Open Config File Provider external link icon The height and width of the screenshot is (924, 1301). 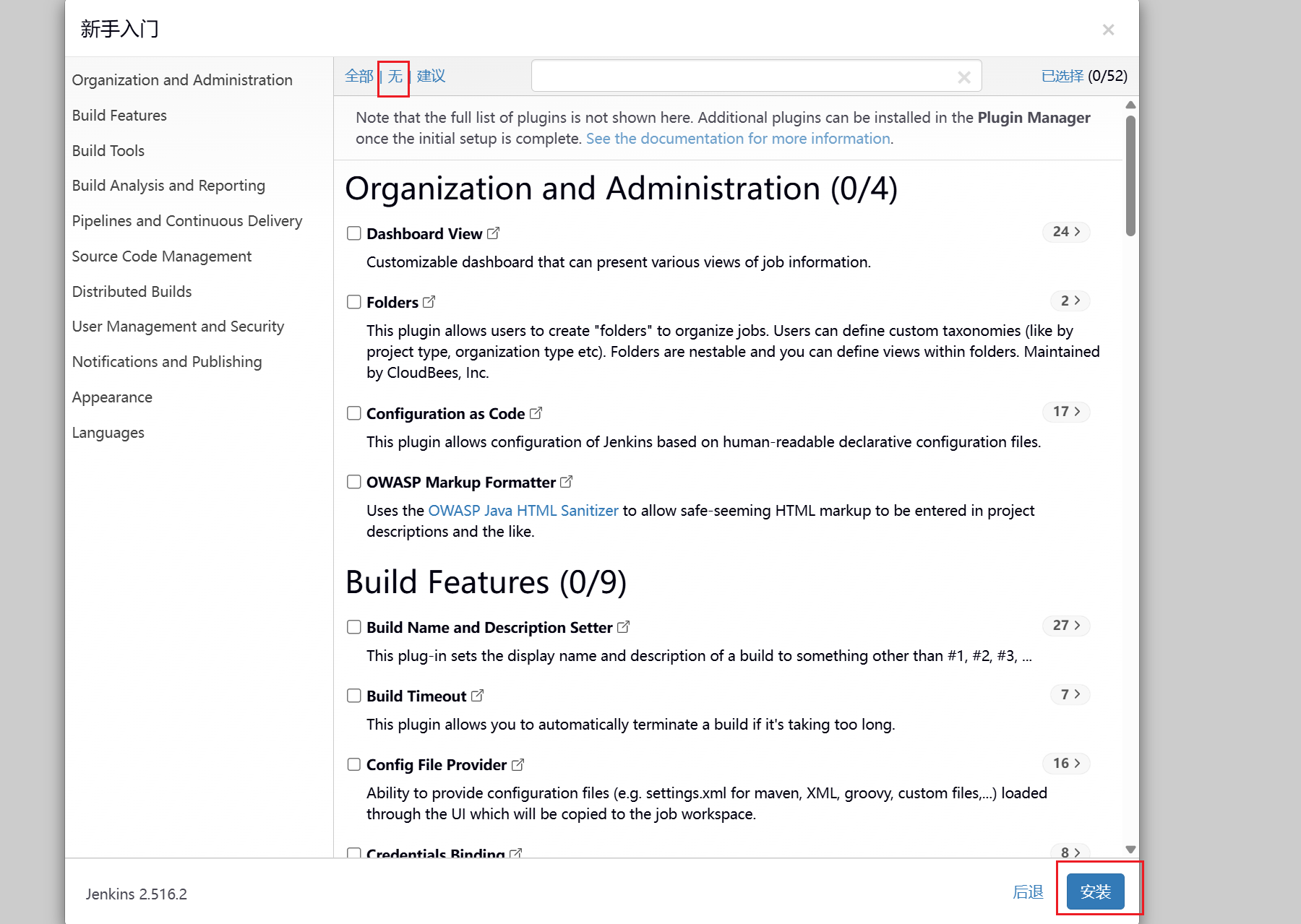(x=518, y=764)
